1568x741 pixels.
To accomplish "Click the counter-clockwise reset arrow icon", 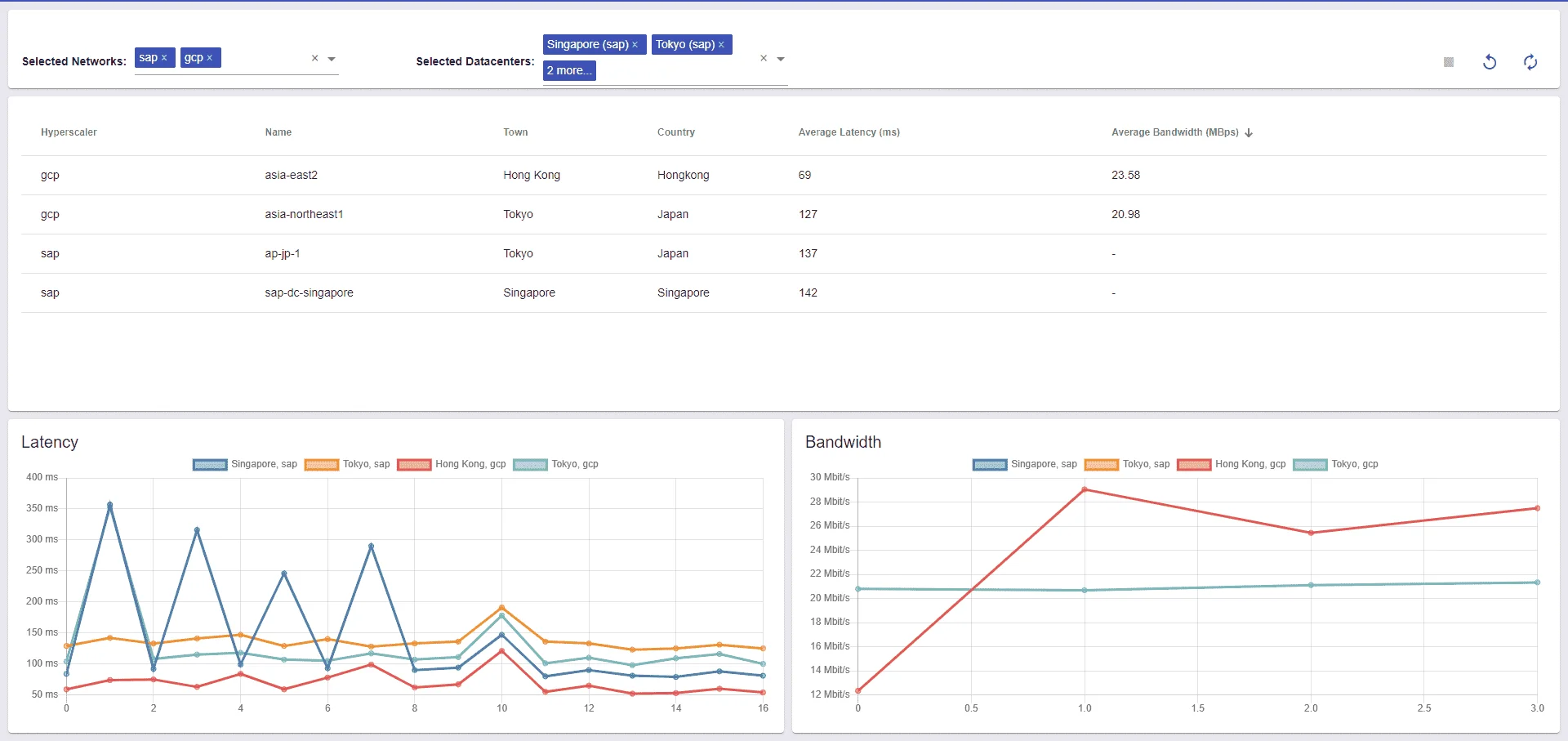I will [1490, 62].
